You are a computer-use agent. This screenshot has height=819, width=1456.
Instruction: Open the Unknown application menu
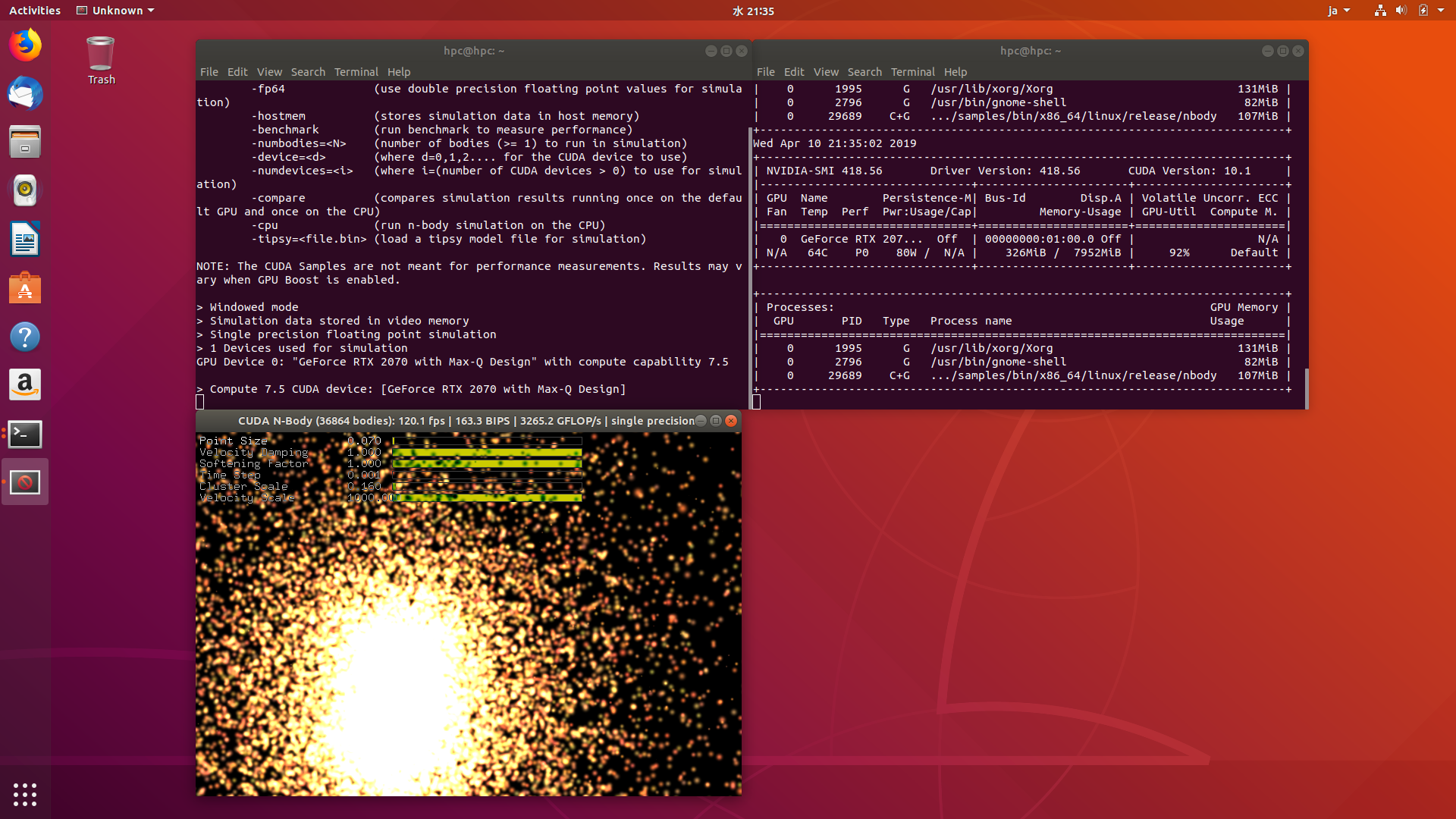(x=115, y=11)
